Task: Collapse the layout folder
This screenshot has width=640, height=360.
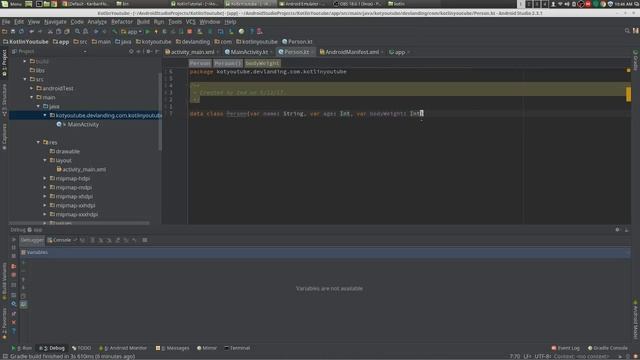Action: coord(45,160)
